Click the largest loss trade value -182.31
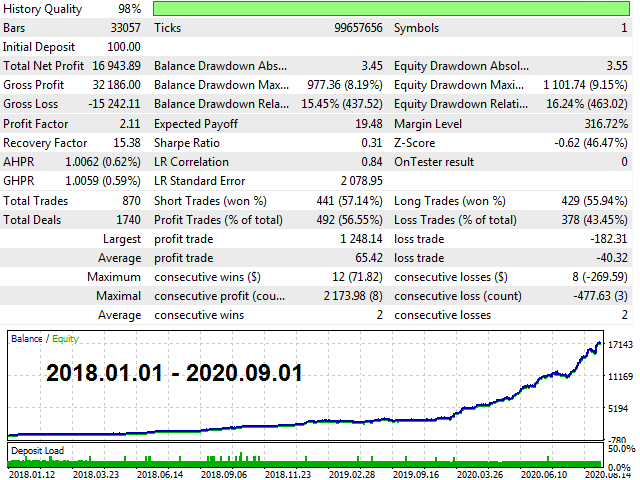Screen dimensions: 640x480 pyautogui.click(x=607, y=238)
